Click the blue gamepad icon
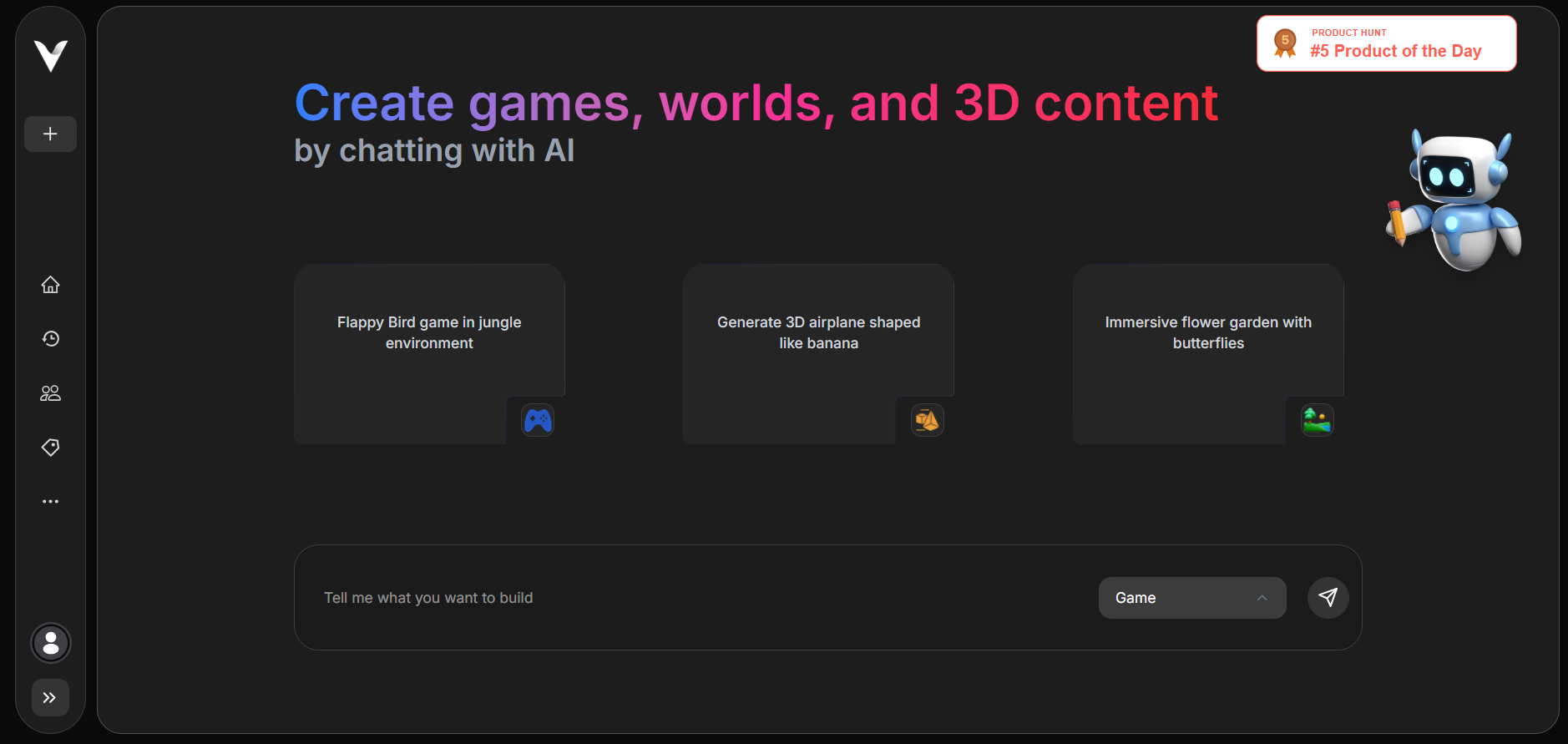The height and width of the screenshot is (744, 1568). [x=538, y=420]
